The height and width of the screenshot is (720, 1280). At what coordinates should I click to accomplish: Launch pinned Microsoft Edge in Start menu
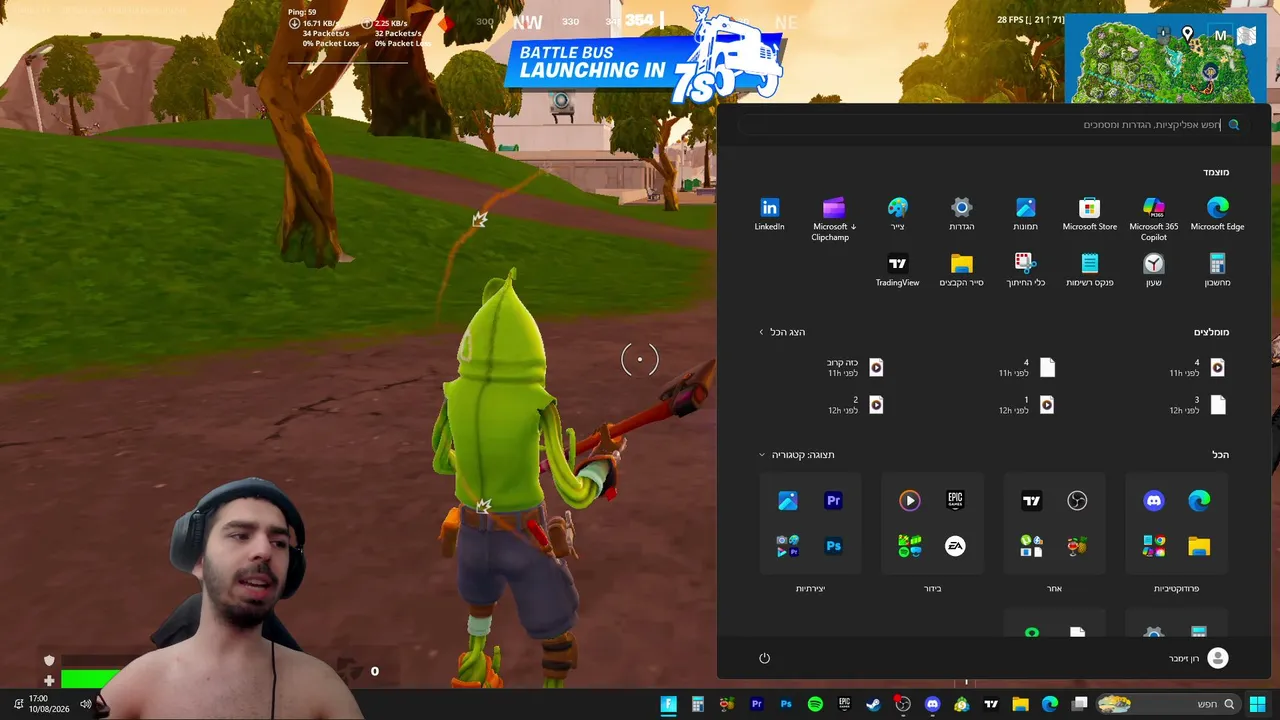pyautogui.click(x=1217, y=214)
